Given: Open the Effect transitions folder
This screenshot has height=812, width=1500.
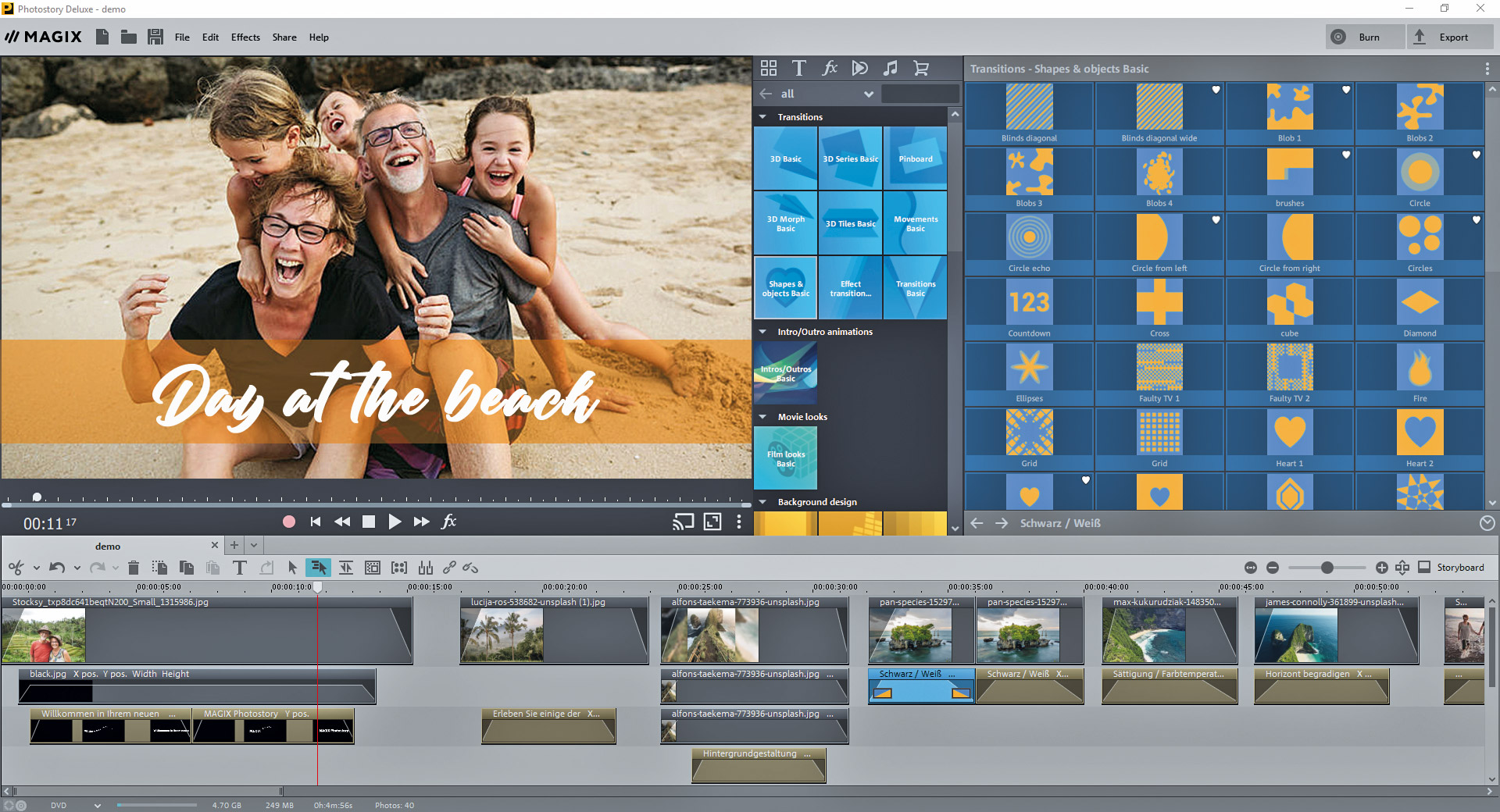Looking at the screenshot, I should click(x=851, y=288).
